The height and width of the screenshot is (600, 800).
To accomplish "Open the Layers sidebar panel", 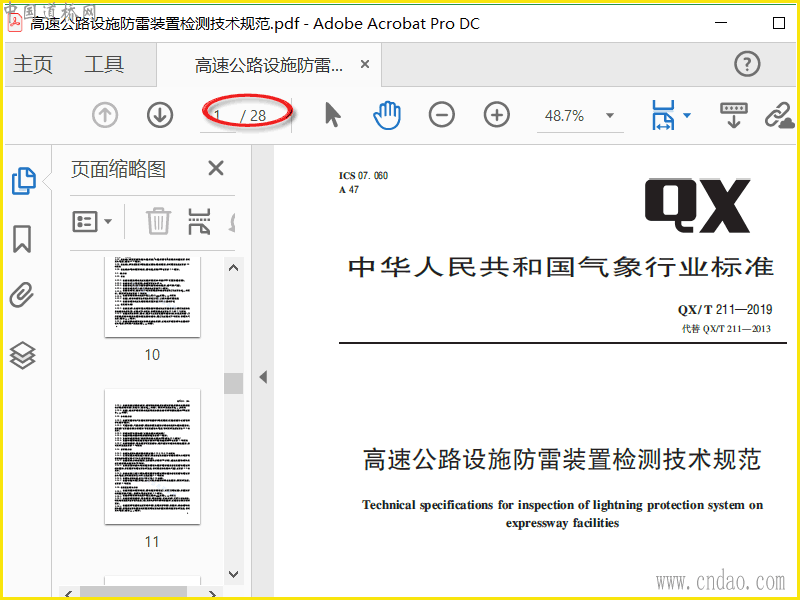I will (22, 355).
